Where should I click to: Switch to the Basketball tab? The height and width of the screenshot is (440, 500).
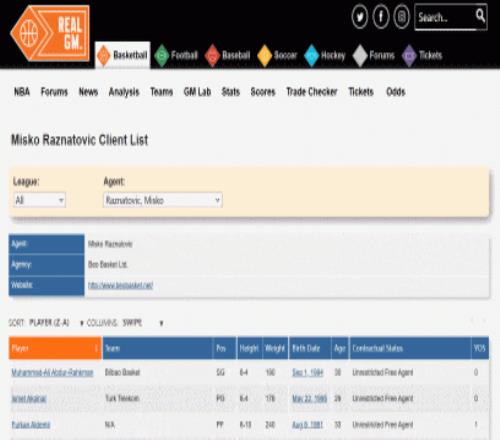coord(123,55)
